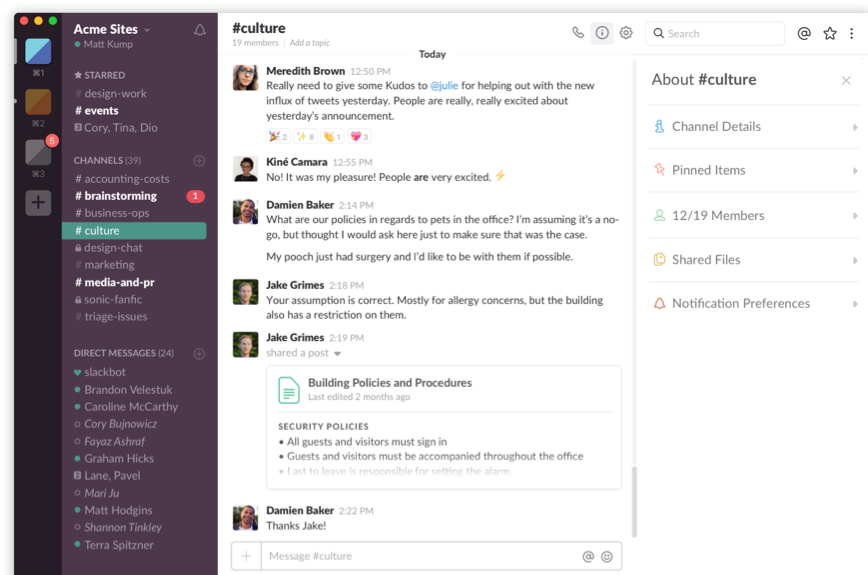This screenshot has height=575, width=868.
Task: Add a new workspace plus button
Action: coord(38,203)
